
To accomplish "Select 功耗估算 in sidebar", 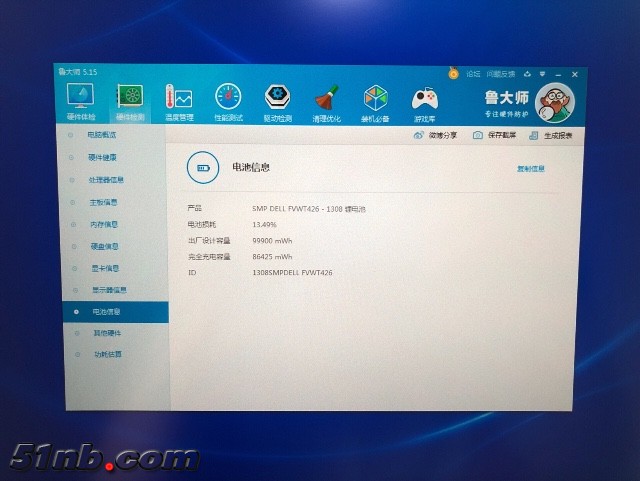I will [108, 354].
